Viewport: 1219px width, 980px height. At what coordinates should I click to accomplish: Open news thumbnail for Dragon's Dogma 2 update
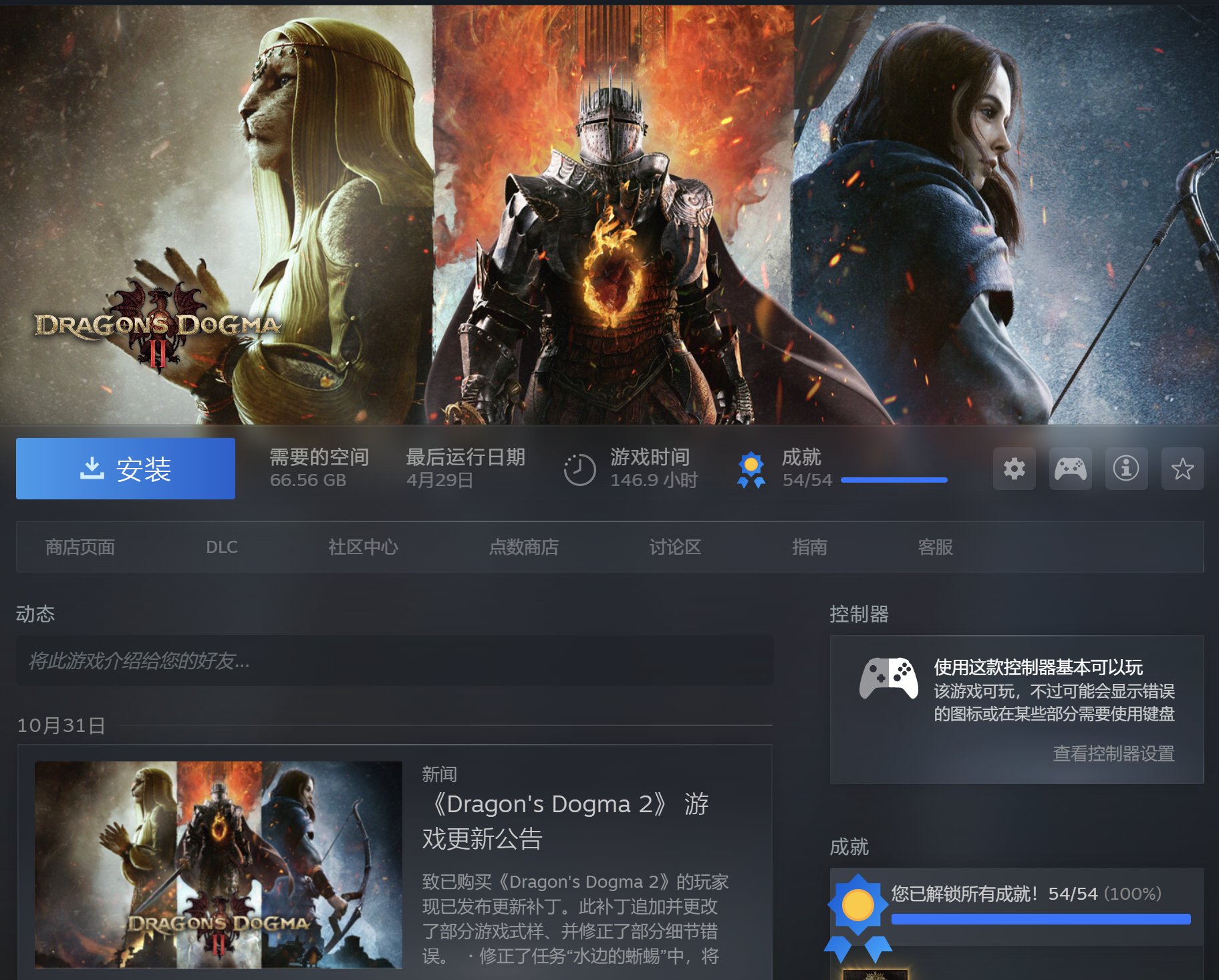tap(219, 864)
